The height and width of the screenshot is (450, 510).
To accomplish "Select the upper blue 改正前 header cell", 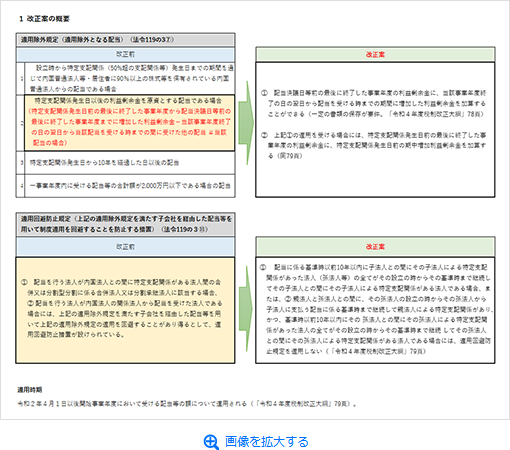I will [x=126, y=55].
